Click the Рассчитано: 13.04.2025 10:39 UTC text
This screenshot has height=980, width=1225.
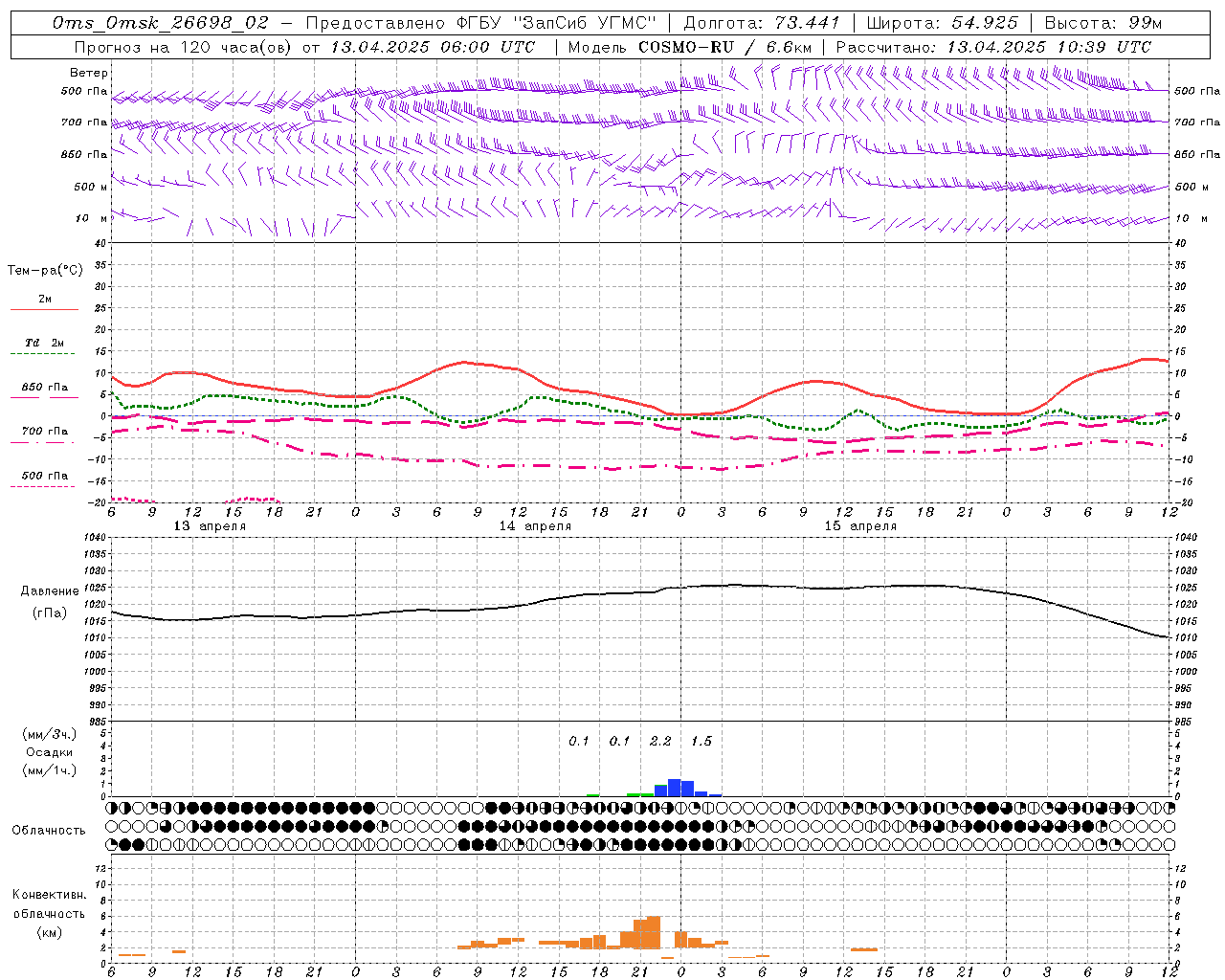click(x=993, y=47)
